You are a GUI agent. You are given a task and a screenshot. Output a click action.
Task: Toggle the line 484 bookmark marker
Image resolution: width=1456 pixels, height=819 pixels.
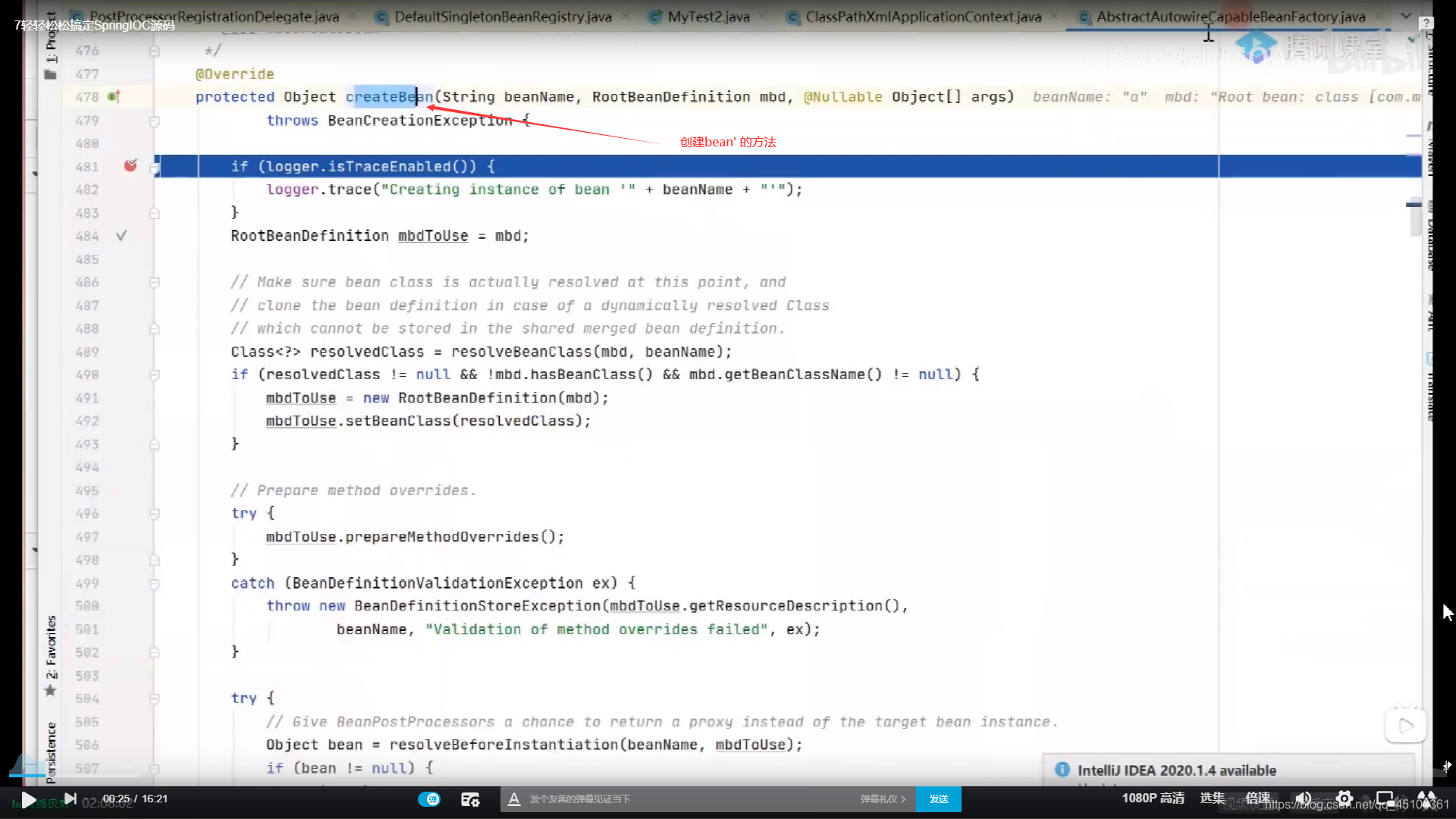coord(121,235)
